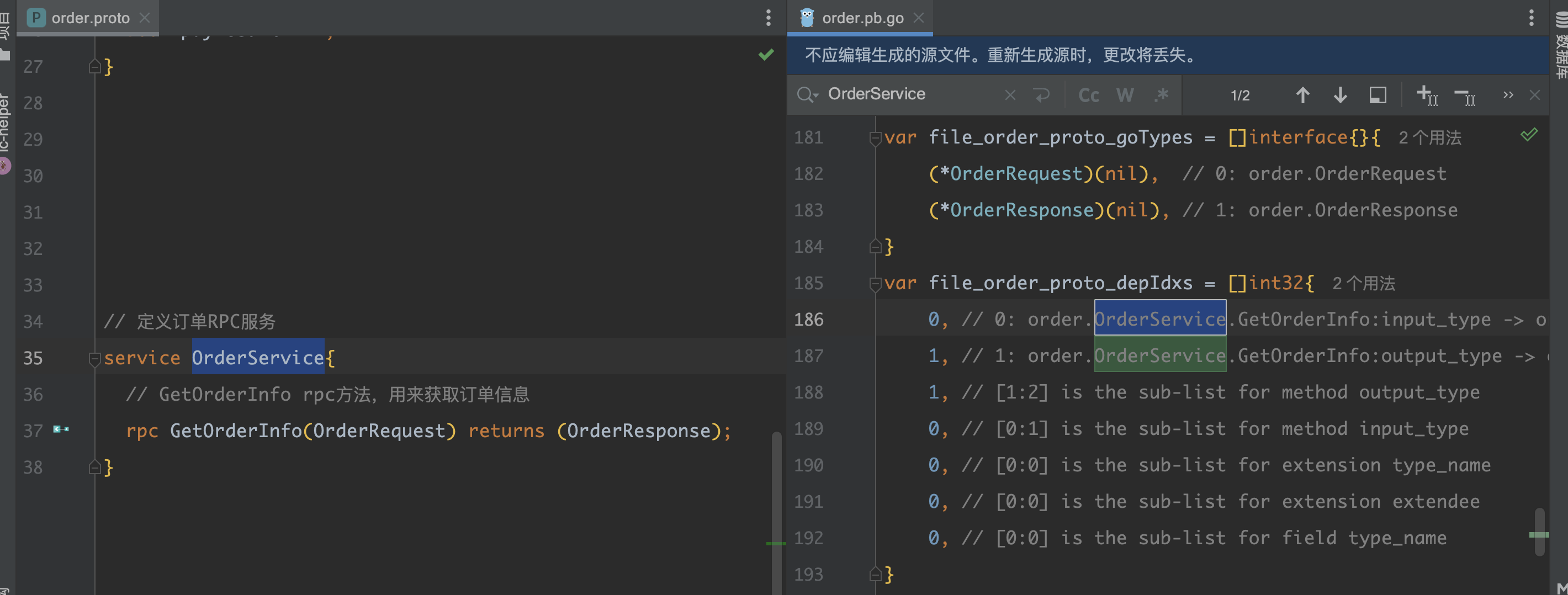Click fold end marker on line 193
Screen dimensions: 1568x595
875,575
